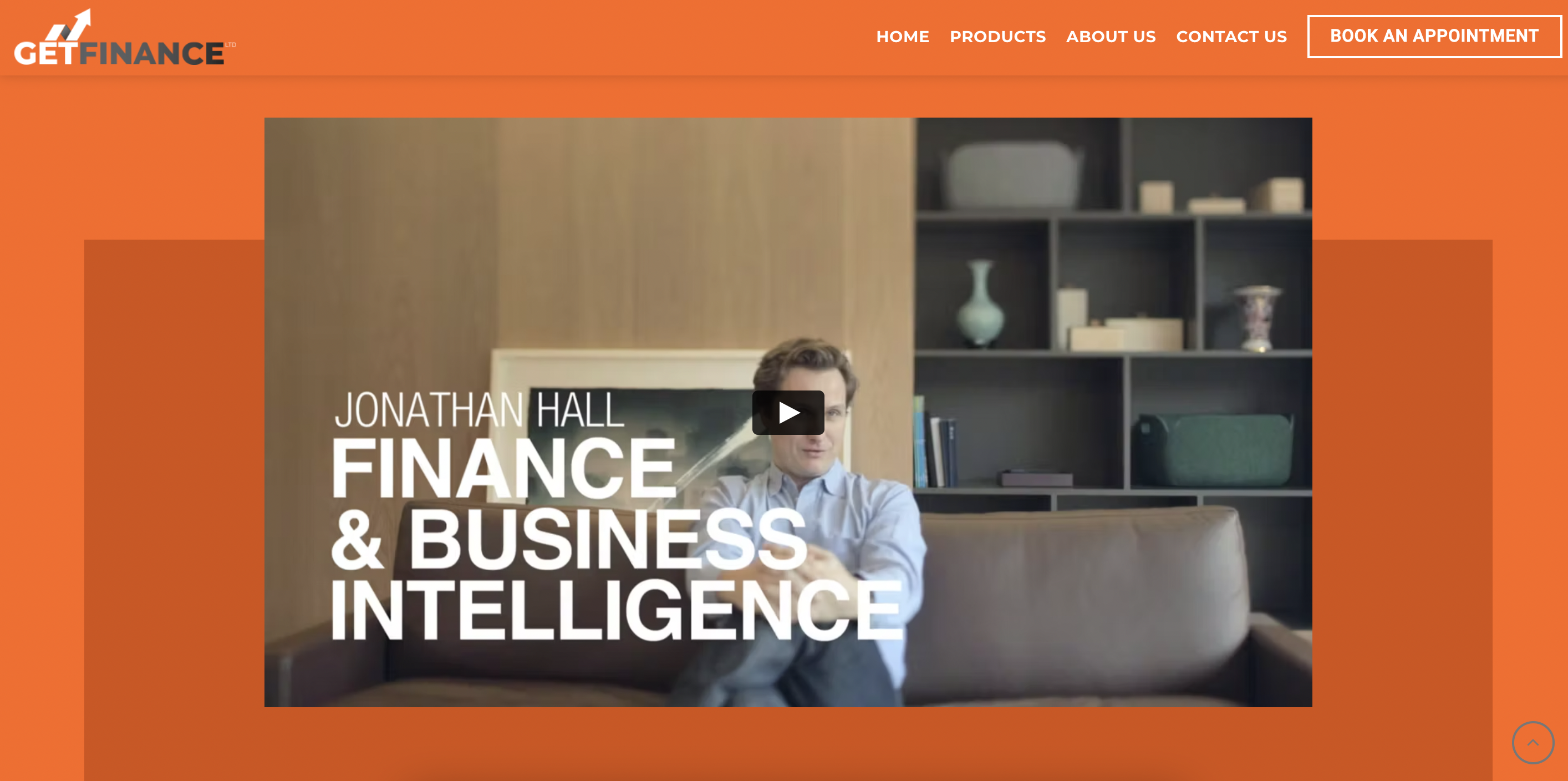
Task: Open the PRODUCTS menu item
Action: (997, 37)
